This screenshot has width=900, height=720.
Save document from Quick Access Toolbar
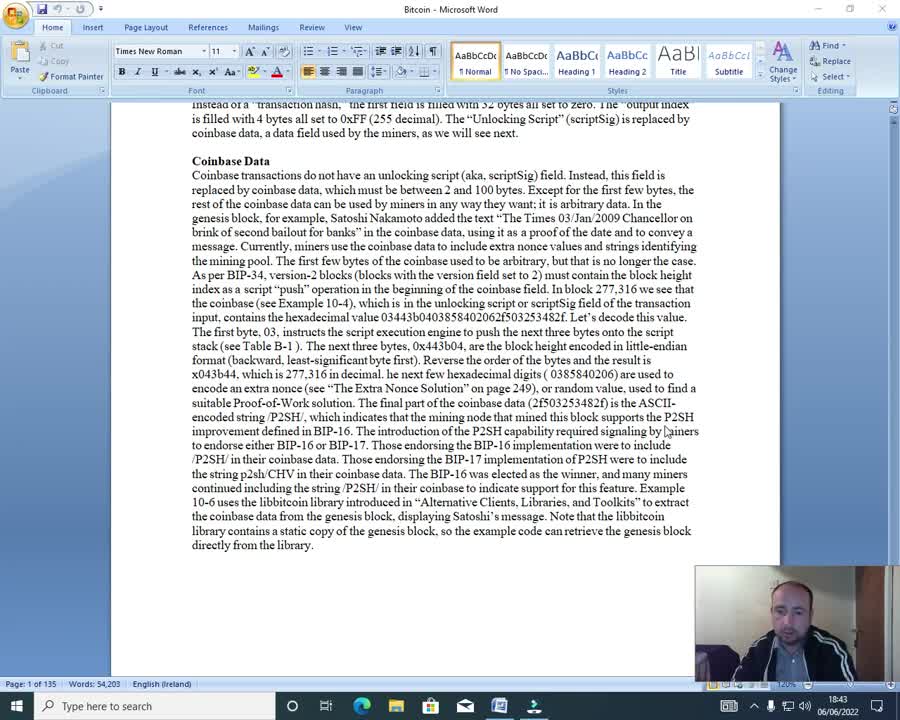tap(42, 9)
